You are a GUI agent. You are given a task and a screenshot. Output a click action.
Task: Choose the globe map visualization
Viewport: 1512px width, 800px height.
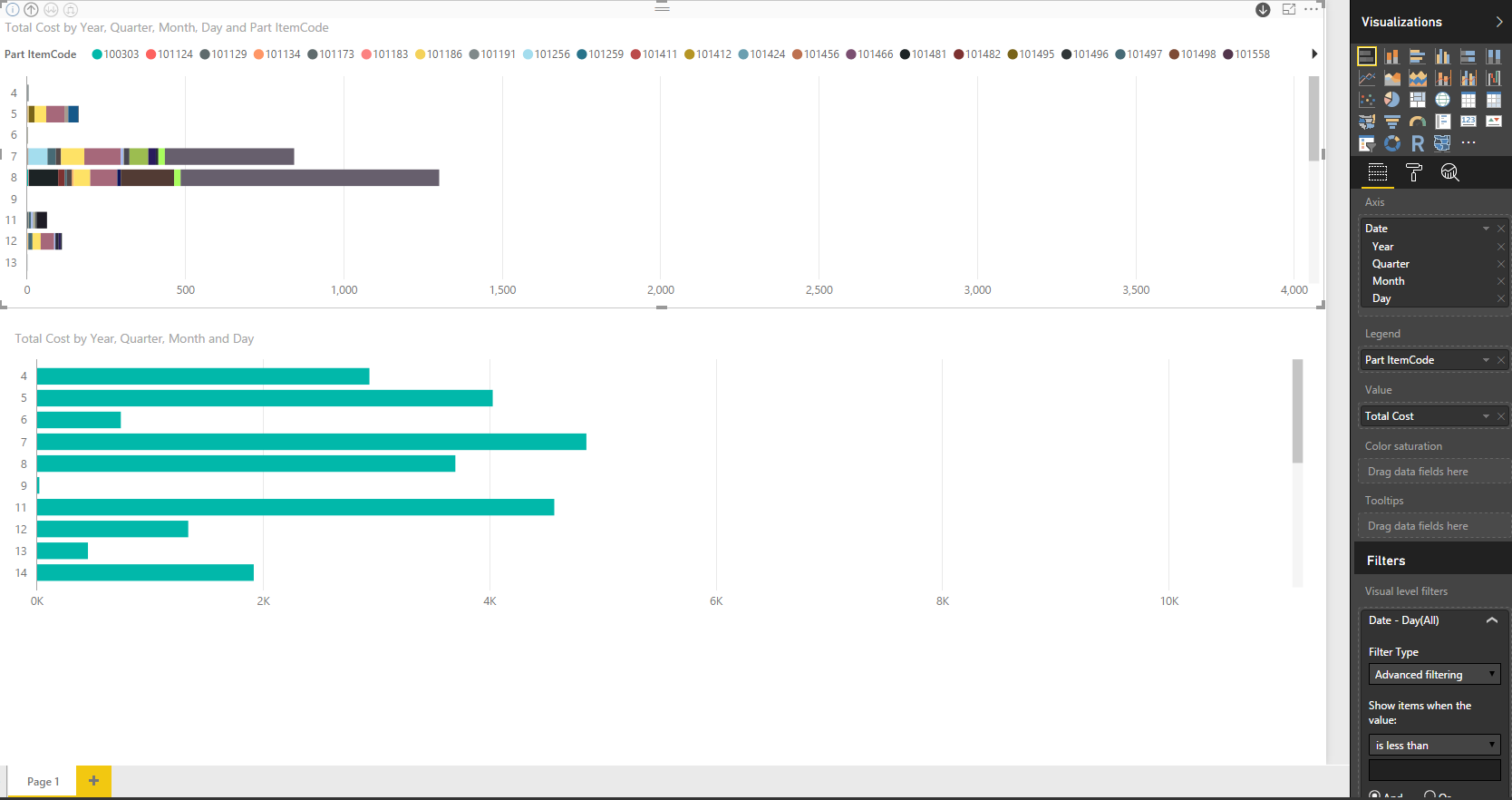pyautogui.click(x=1443, y=100)
